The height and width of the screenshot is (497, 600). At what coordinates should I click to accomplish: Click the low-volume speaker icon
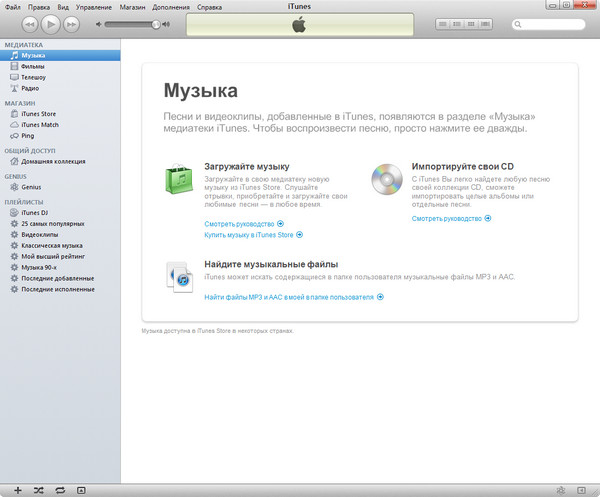pos(99,24)
